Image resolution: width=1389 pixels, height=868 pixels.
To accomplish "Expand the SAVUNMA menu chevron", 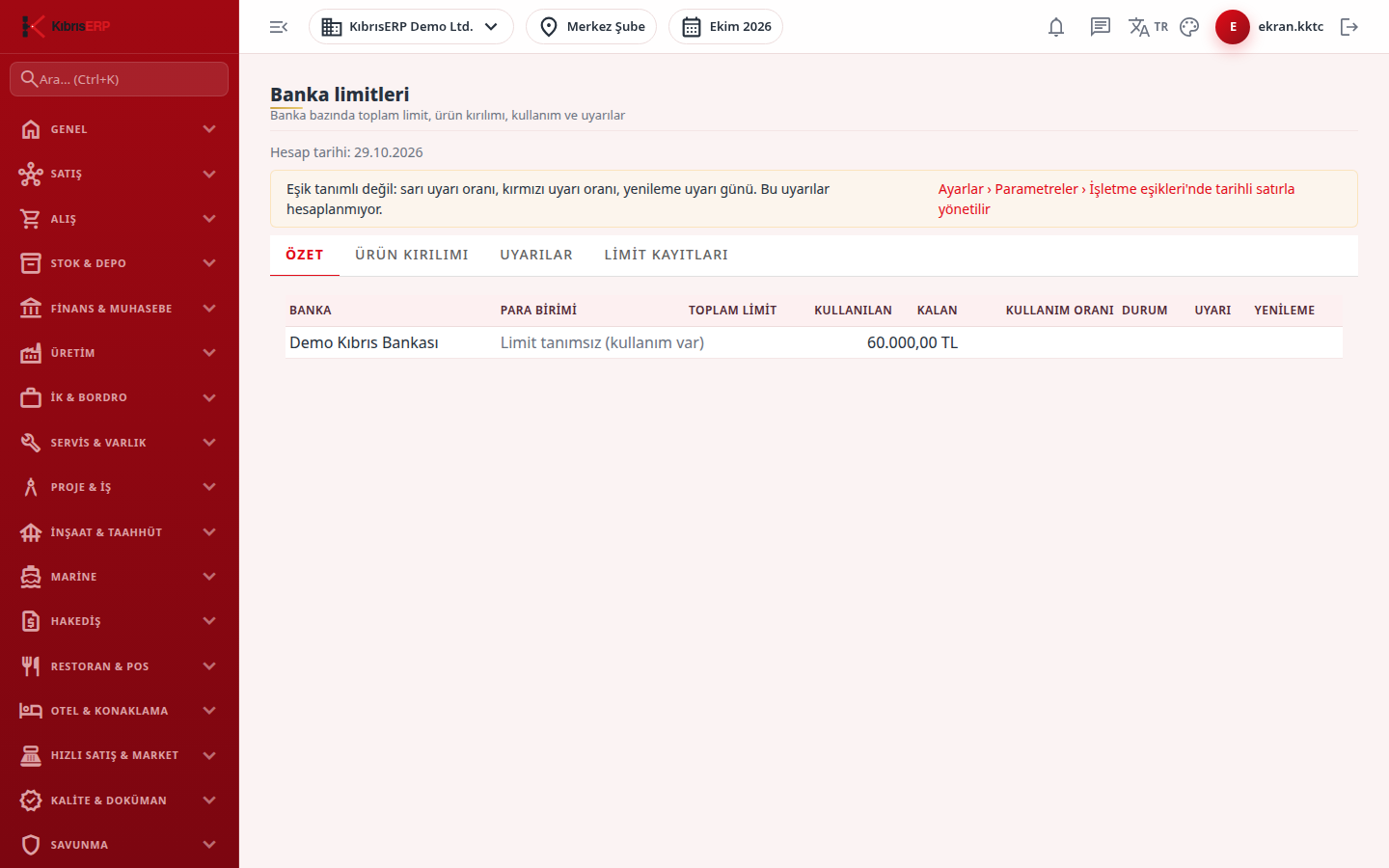I will click(x=209, y=845).
